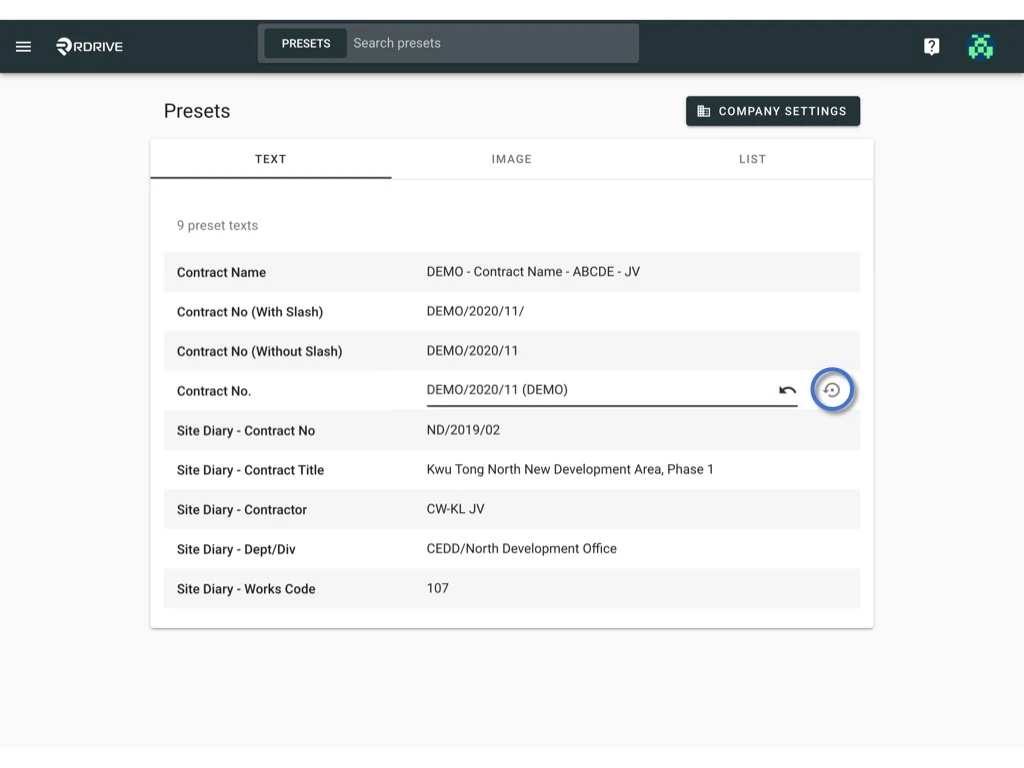Click 'Contract No (Without Slash)' label
The image size is (1024, 768).
(x=259, y=351)
